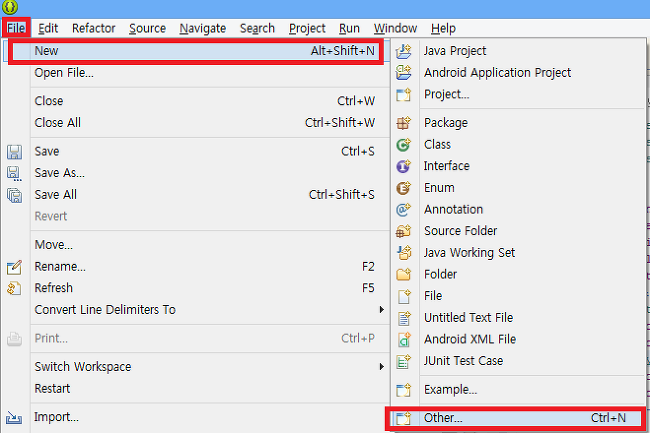The image size is (650, 433).
Task: Click the green Class icon
Action: [x=403, y=145]
